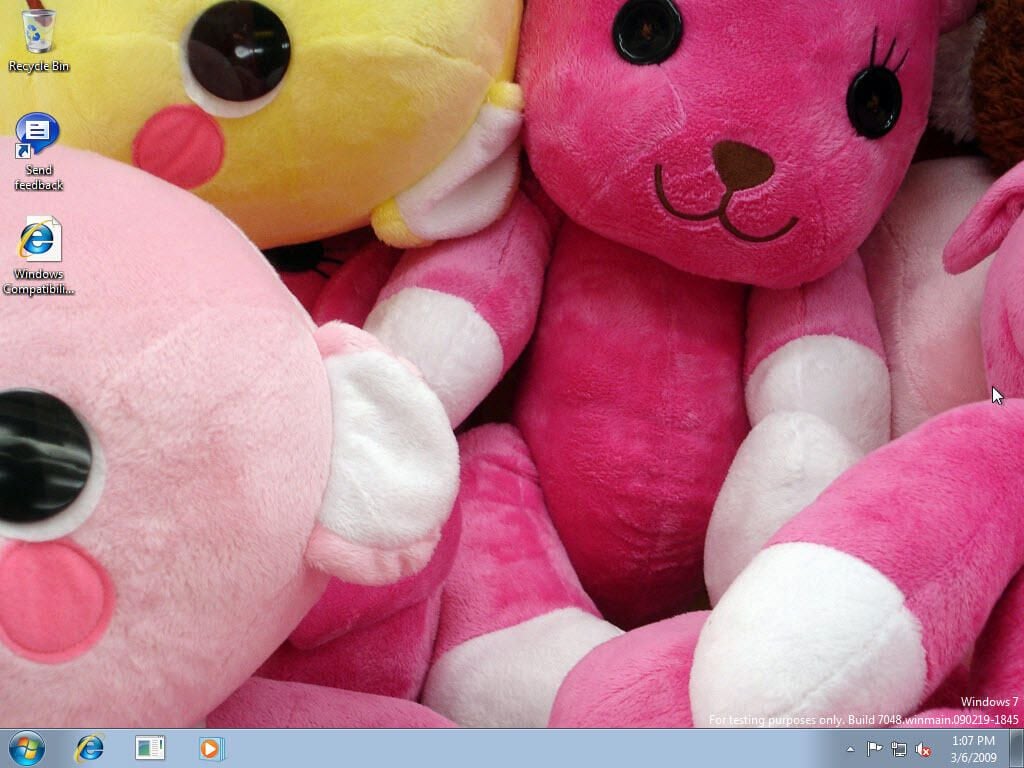Open the clock showing 1:07 PM
Image resolution: width=1024 pixels, height=768 pixels.
pos(973,749)
